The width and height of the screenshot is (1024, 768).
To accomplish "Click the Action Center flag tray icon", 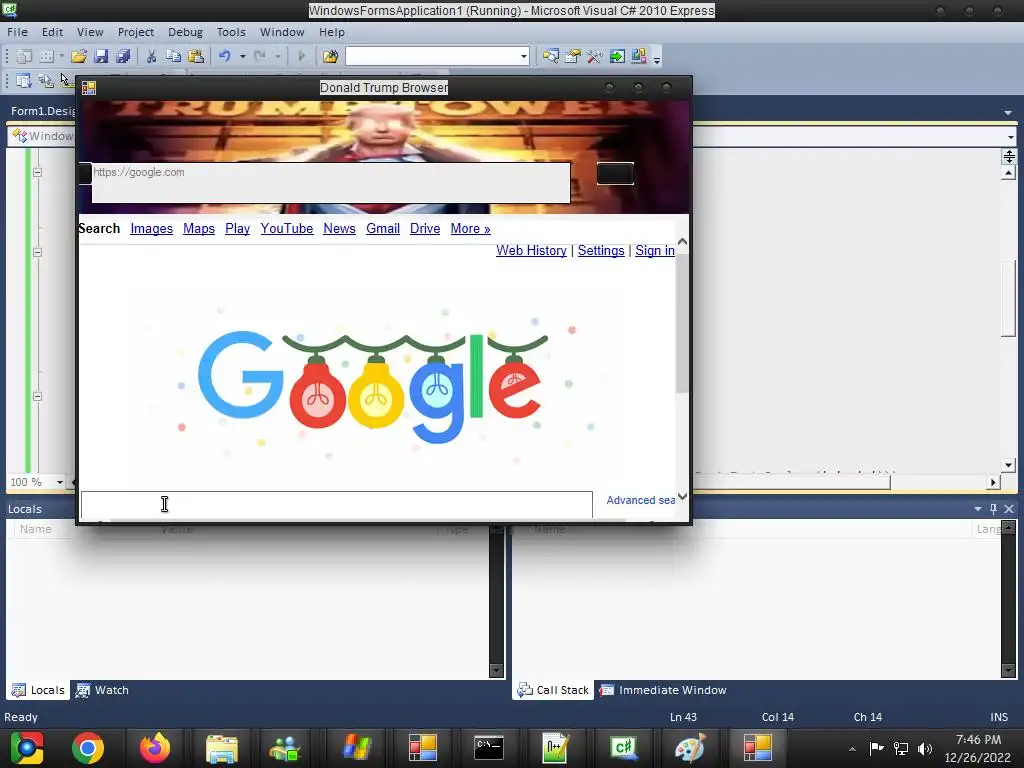I will [x=876, y=748].
